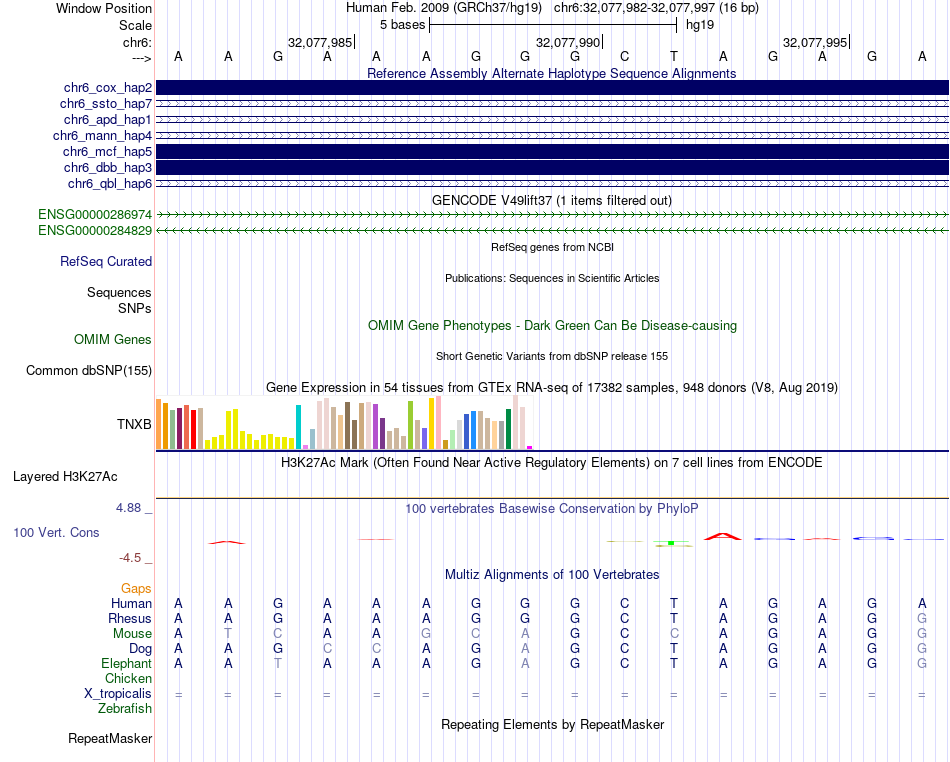This screenshot has width=950, height=762.
Task: Click the ENSG00000284829 green gene arrow line
Action: click(x=552, y=231)
